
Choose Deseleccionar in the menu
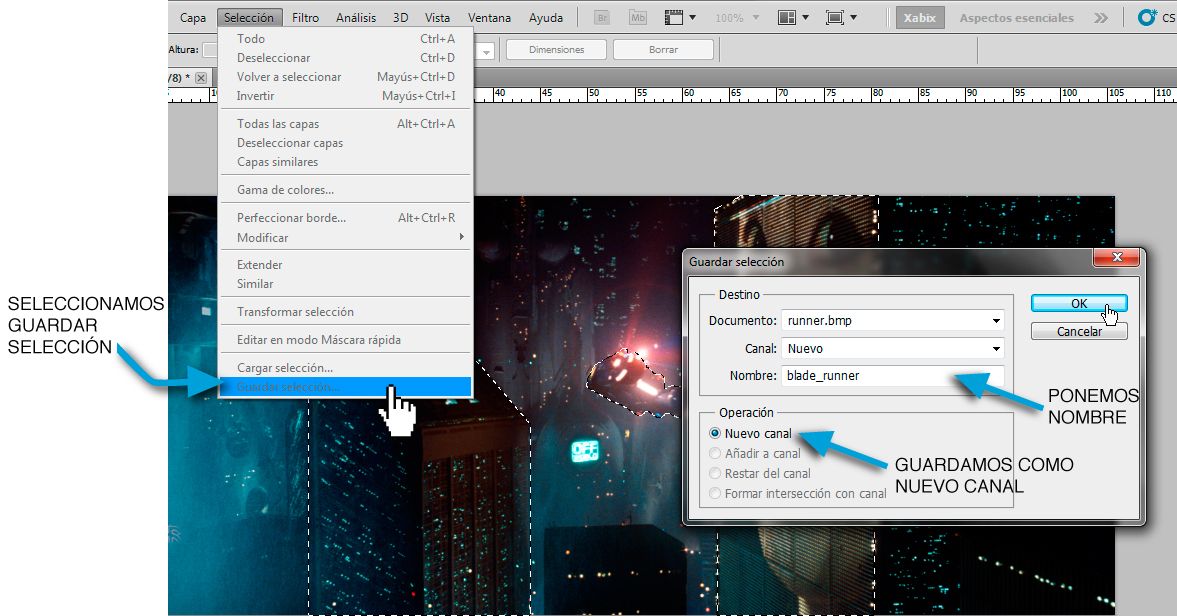pyautogui.click(x=345, y=57)
